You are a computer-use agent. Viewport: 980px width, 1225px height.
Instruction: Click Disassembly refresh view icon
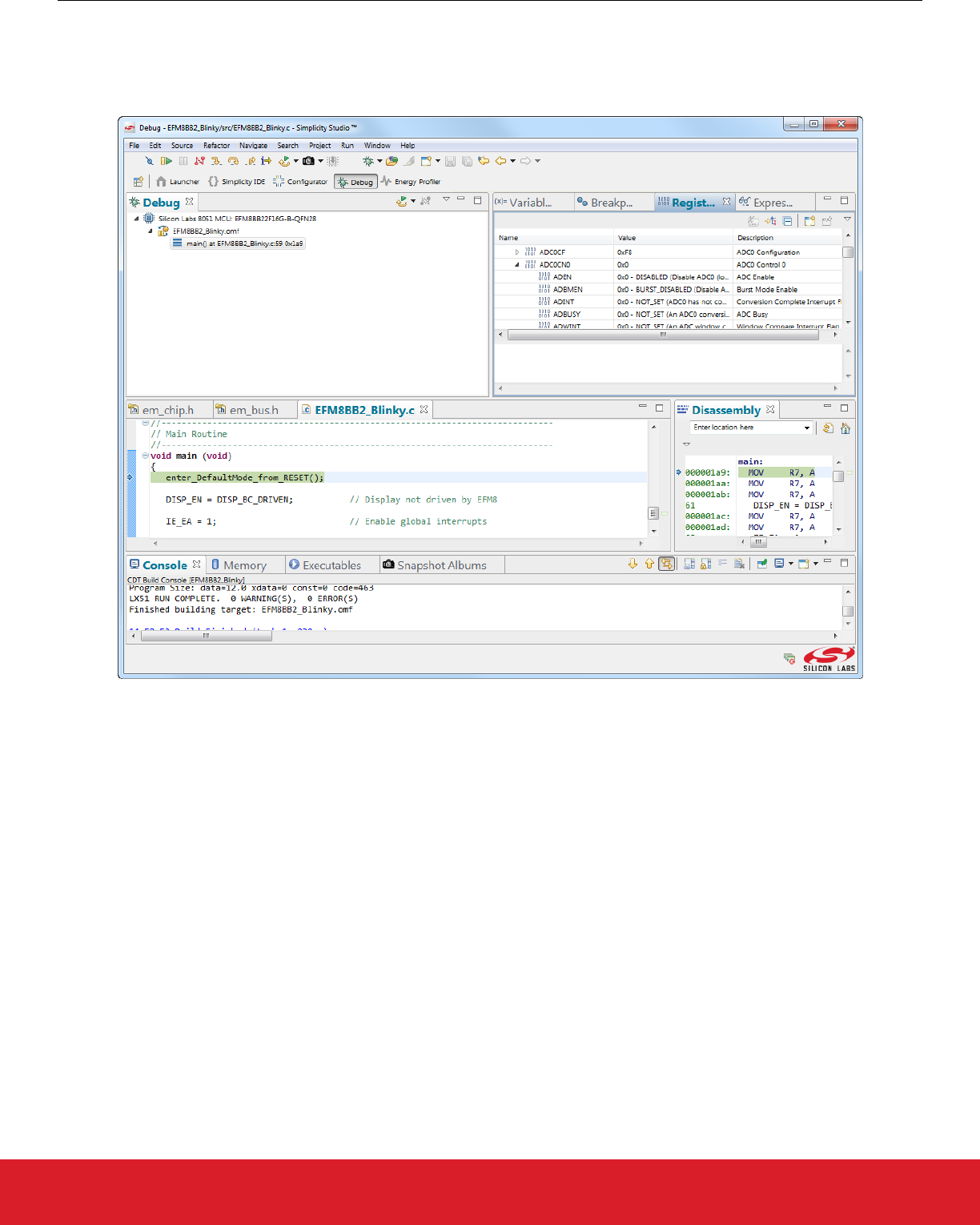tap(829, 428)
